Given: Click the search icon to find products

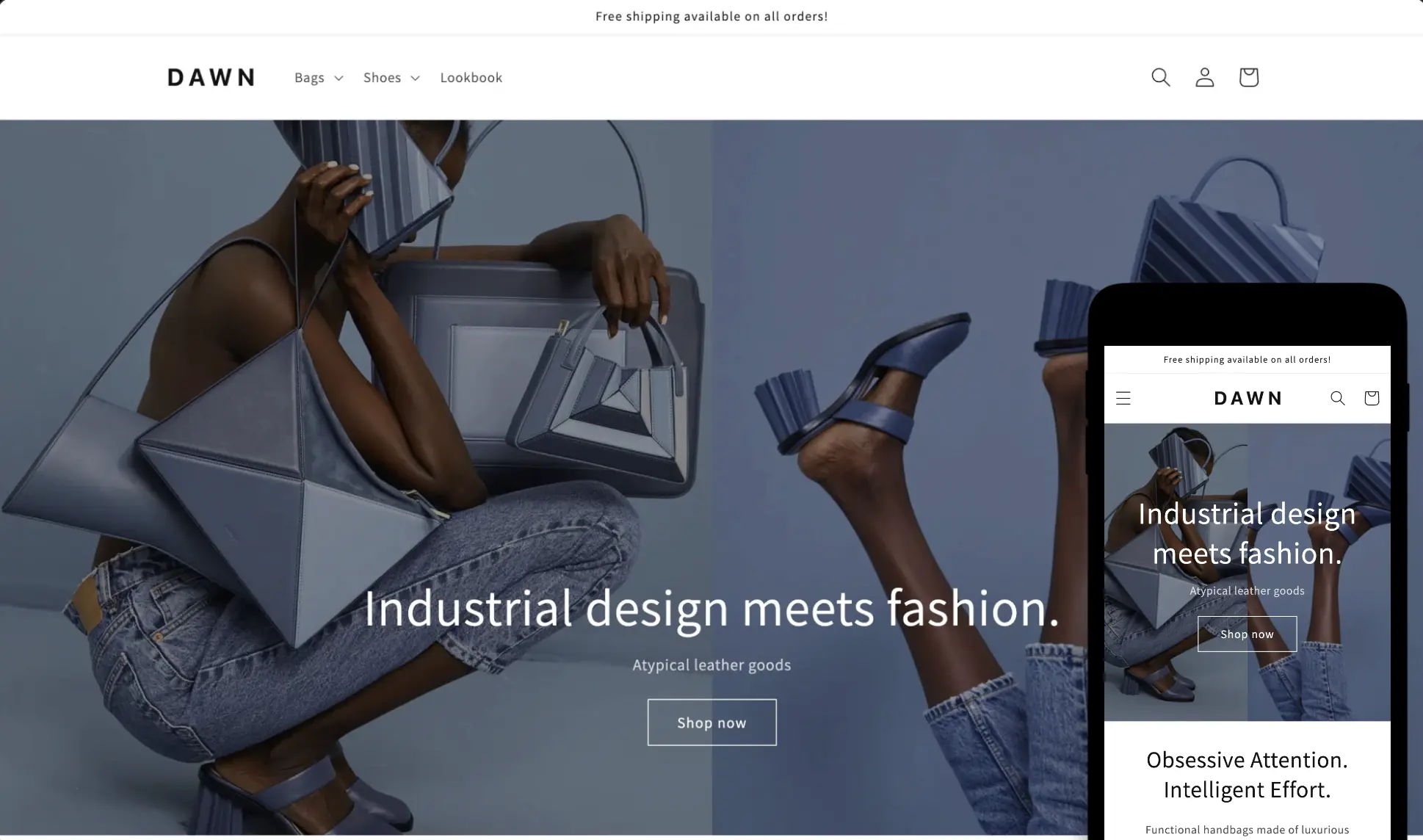Looking at the screenshot, I should (x=1160, y=77).
